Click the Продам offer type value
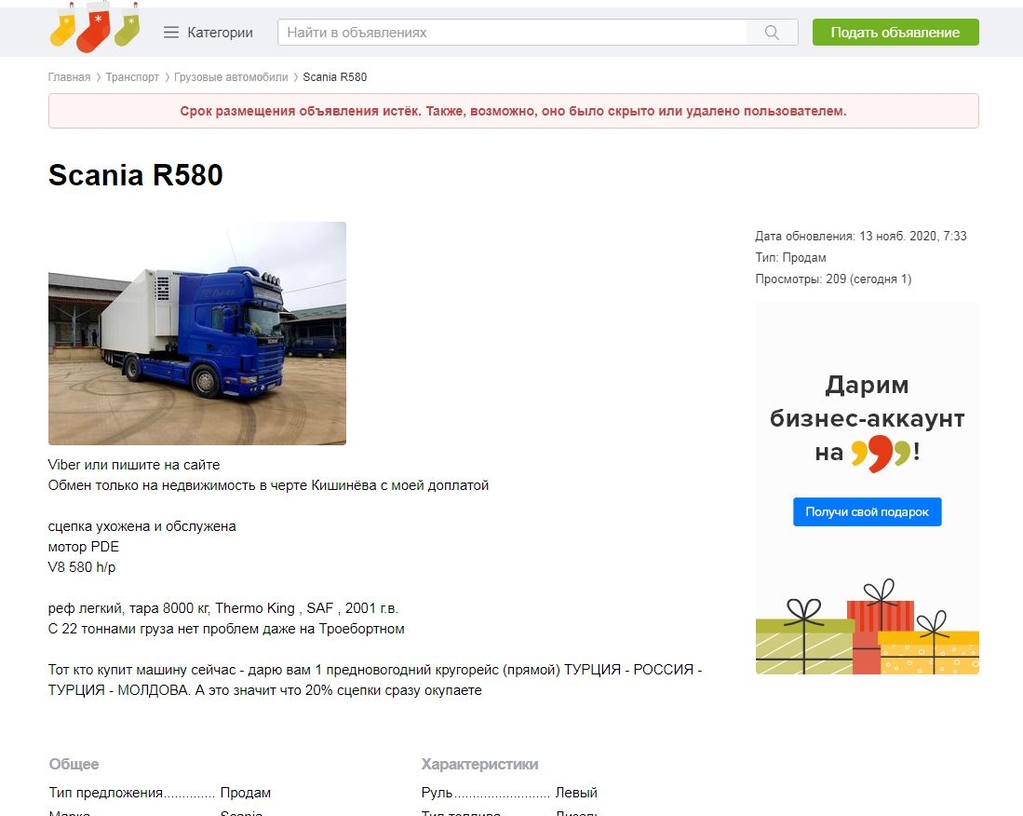This screenshot has width=1023, height=816. 245,793
